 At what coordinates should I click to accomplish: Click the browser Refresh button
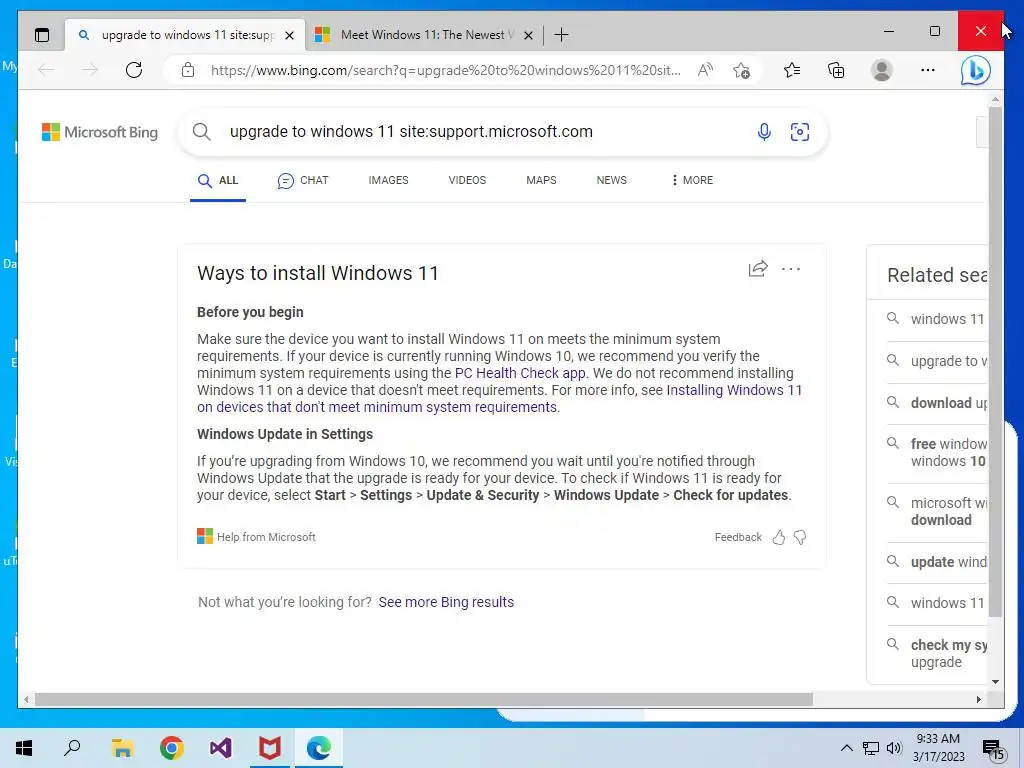(134, 70)
